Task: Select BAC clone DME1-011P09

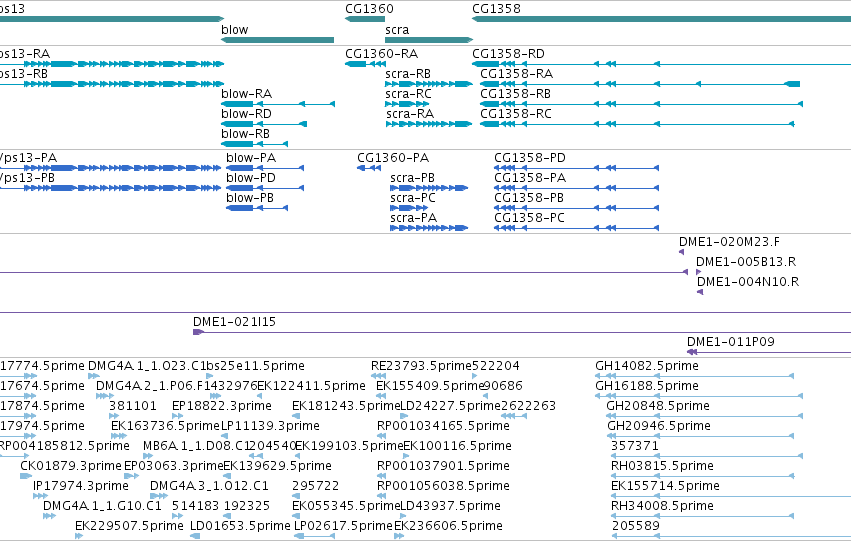Action: tap(769, 352)
